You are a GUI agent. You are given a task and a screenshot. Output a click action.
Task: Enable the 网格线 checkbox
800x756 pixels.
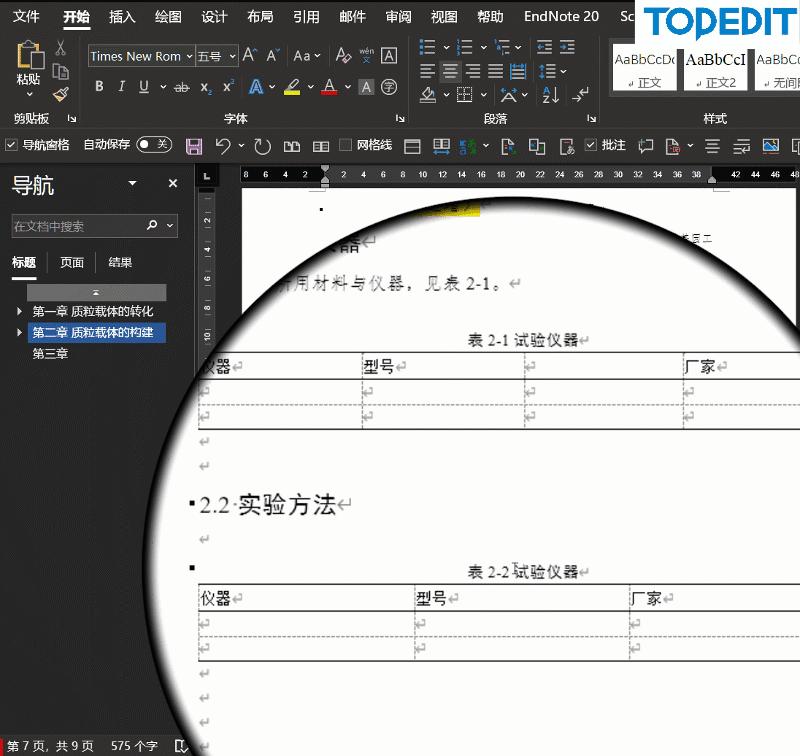[x=345, y=145]
